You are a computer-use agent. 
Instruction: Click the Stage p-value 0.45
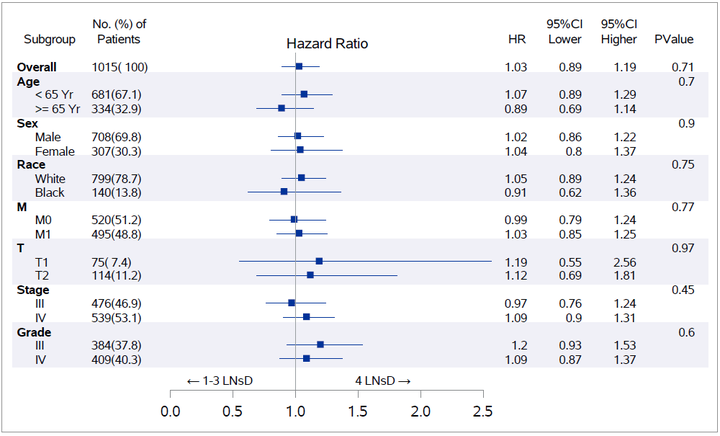[683, 290]
